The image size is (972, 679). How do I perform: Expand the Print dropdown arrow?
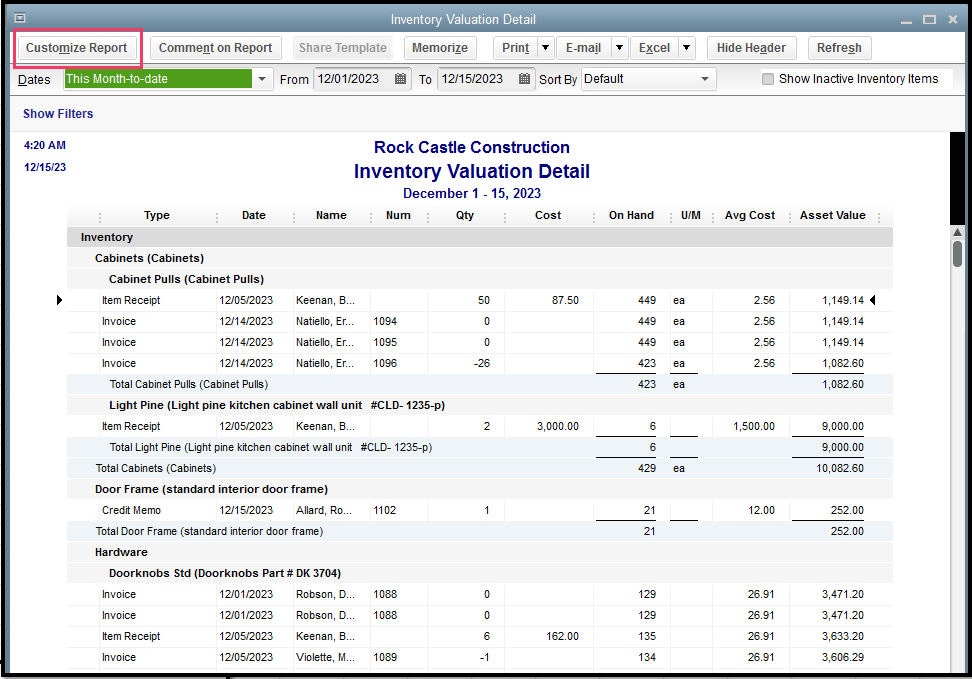click(x=545, y=48)
